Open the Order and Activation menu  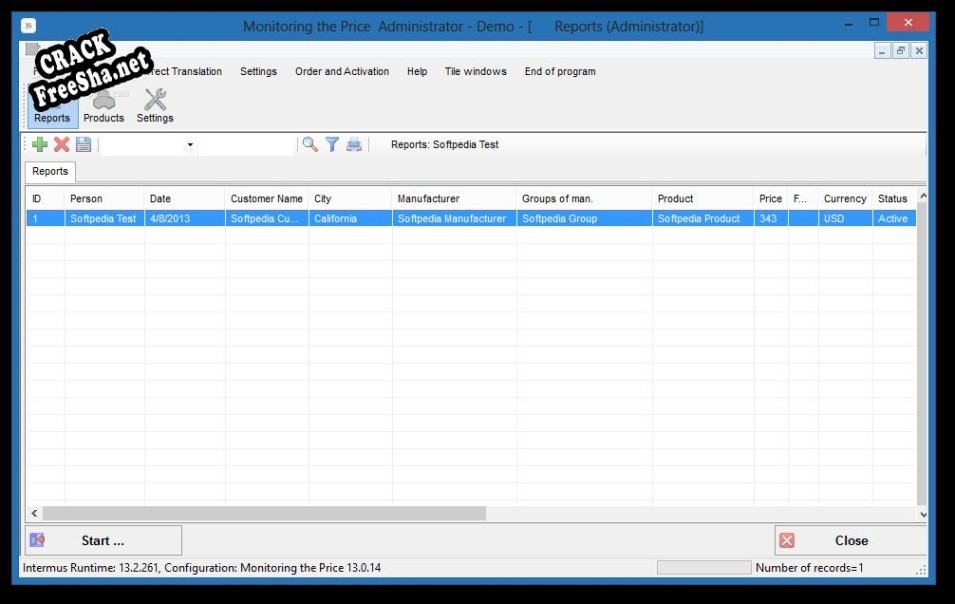pyautogui.click(x=342, y=71)
